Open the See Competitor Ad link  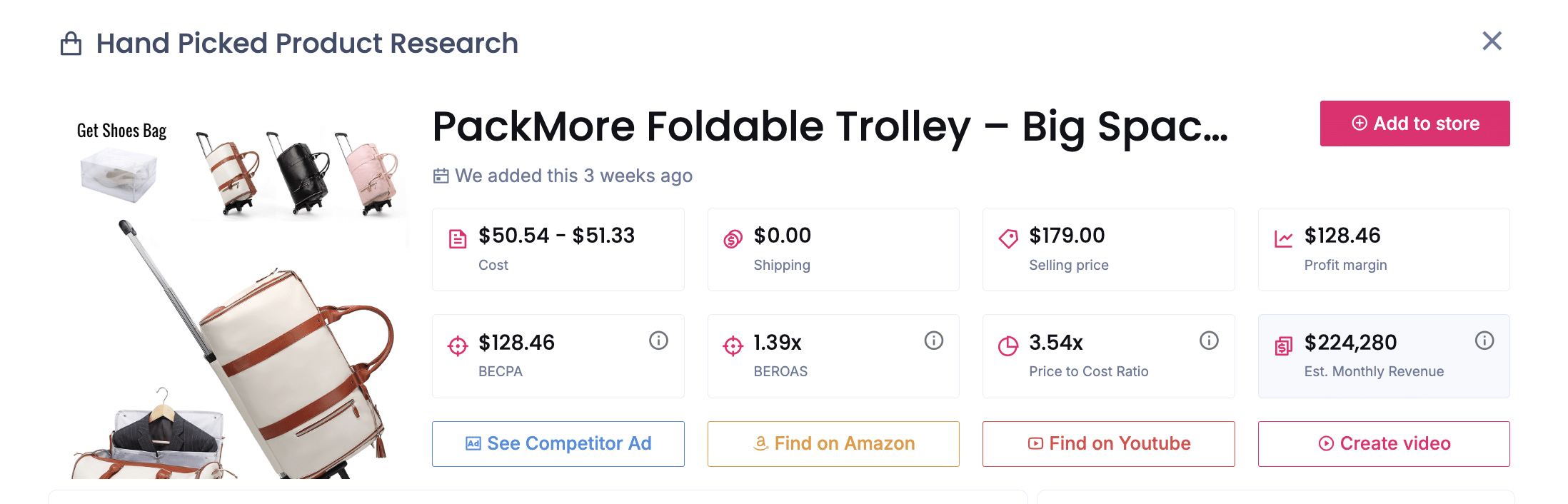[558, 443]
